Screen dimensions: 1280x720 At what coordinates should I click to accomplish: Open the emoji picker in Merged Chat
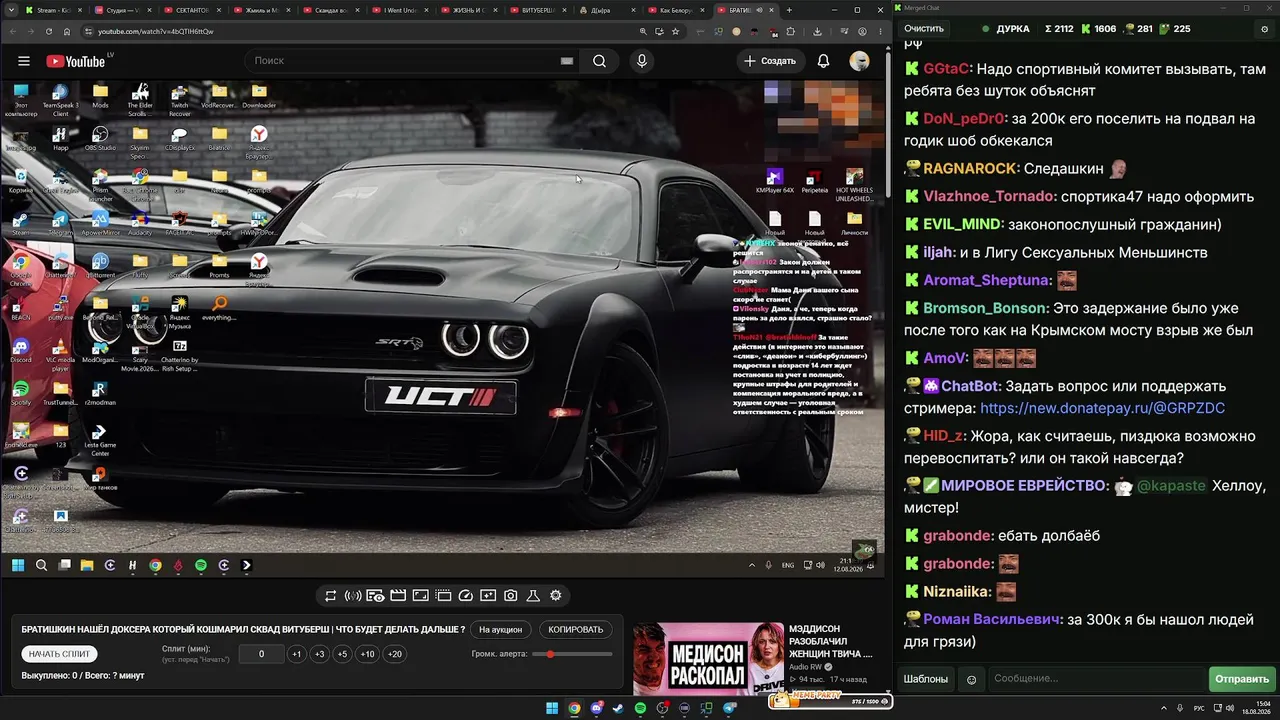971,679
